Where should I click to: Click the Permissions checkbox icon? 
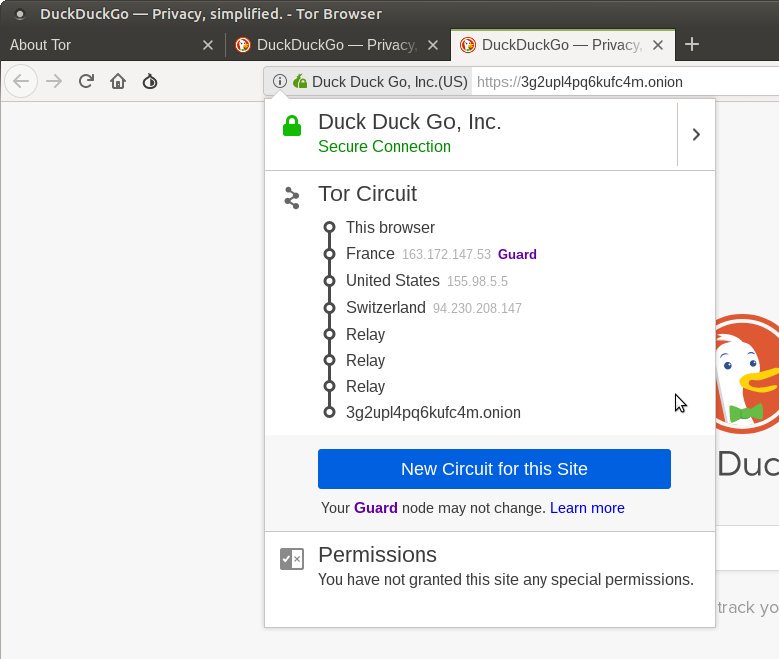tap(292, 559)
